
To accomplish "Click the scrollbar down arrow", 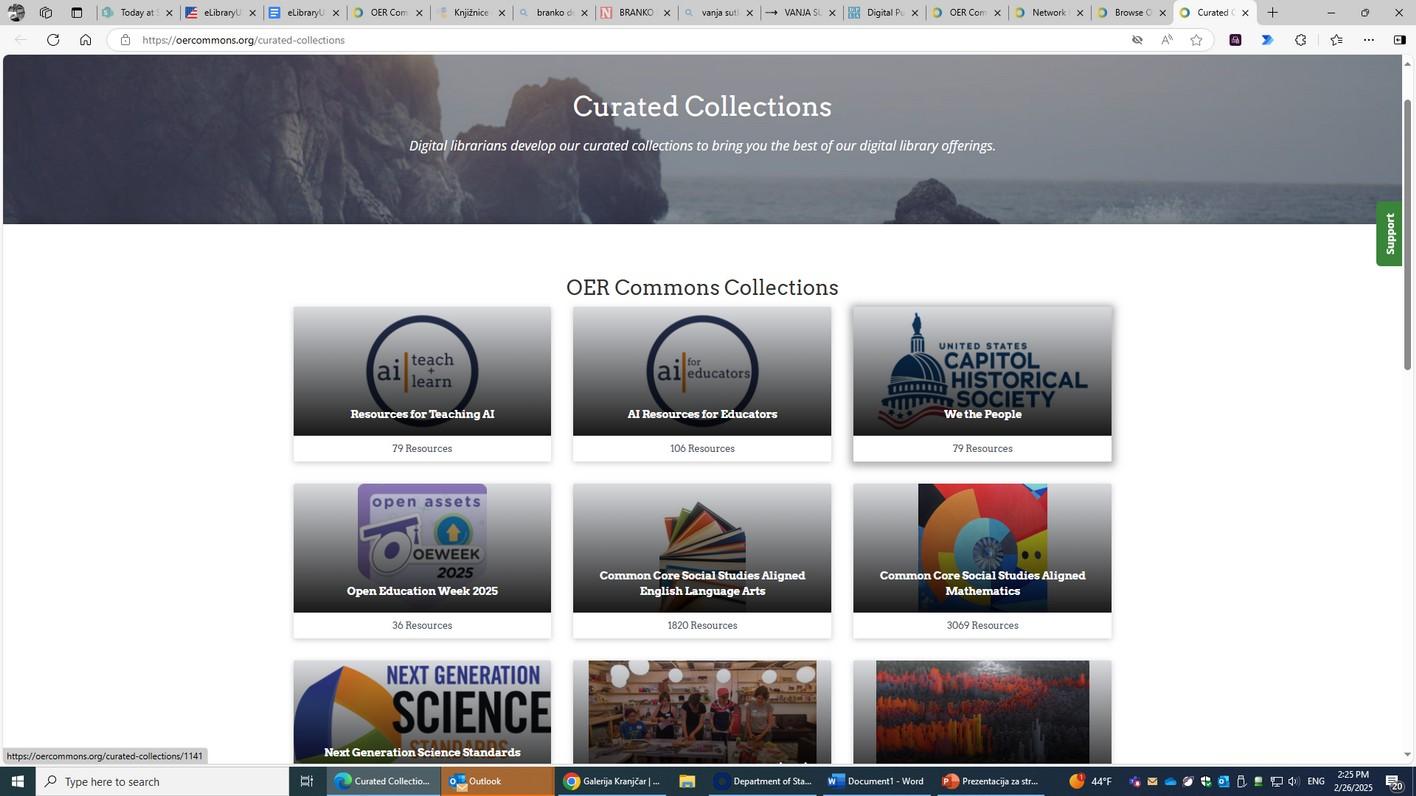I will [x=1407, y=755].
